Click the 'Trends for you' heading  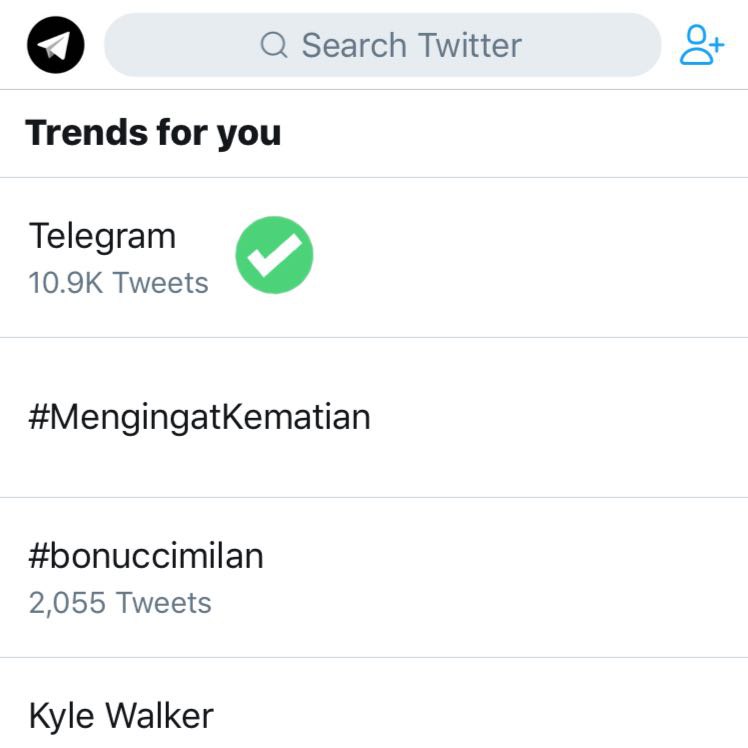pyautogui.click(x=153, y=132)
